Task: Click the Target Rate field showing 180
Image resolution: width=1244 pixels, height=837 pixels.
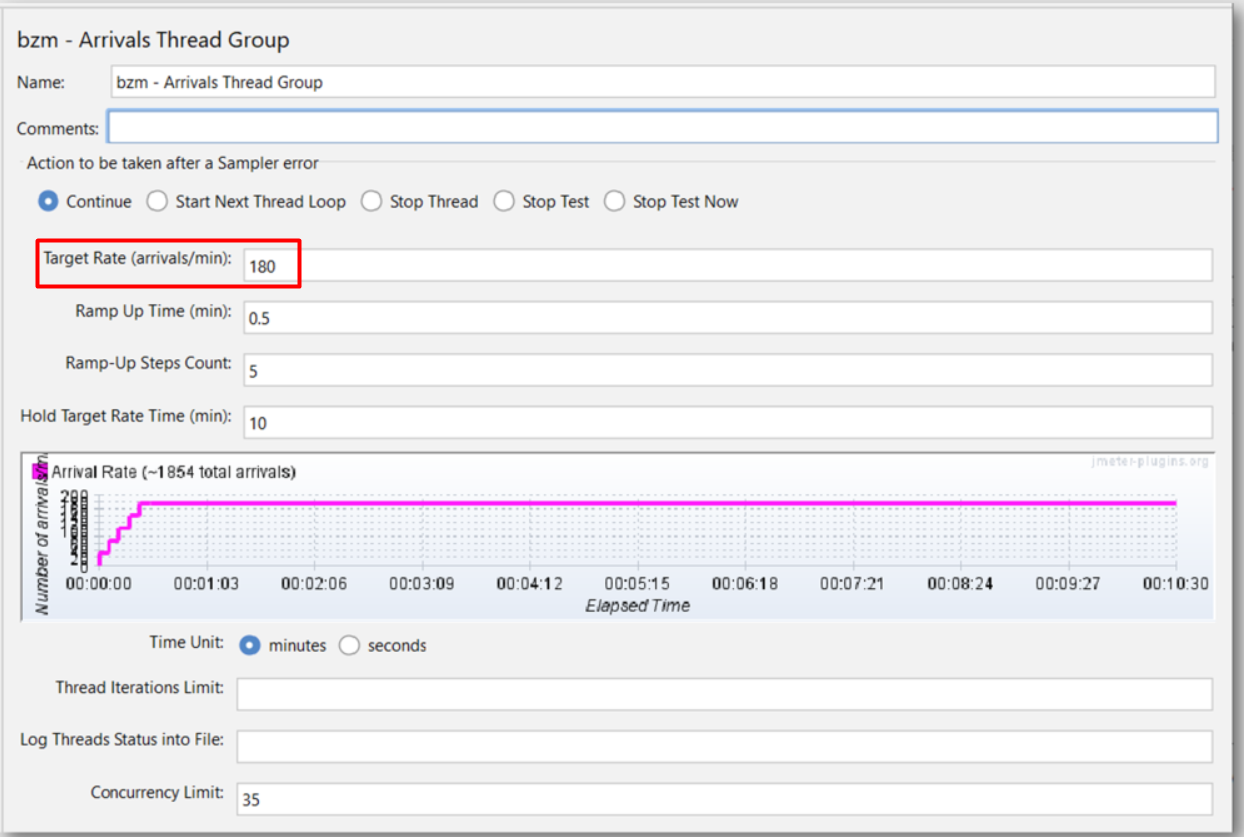Action: click(726, 266)
